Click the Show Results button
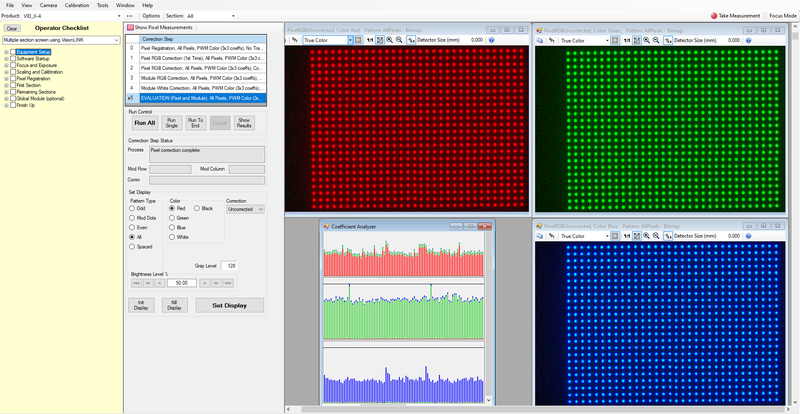The image size is (800, 414). coord(244,123)
